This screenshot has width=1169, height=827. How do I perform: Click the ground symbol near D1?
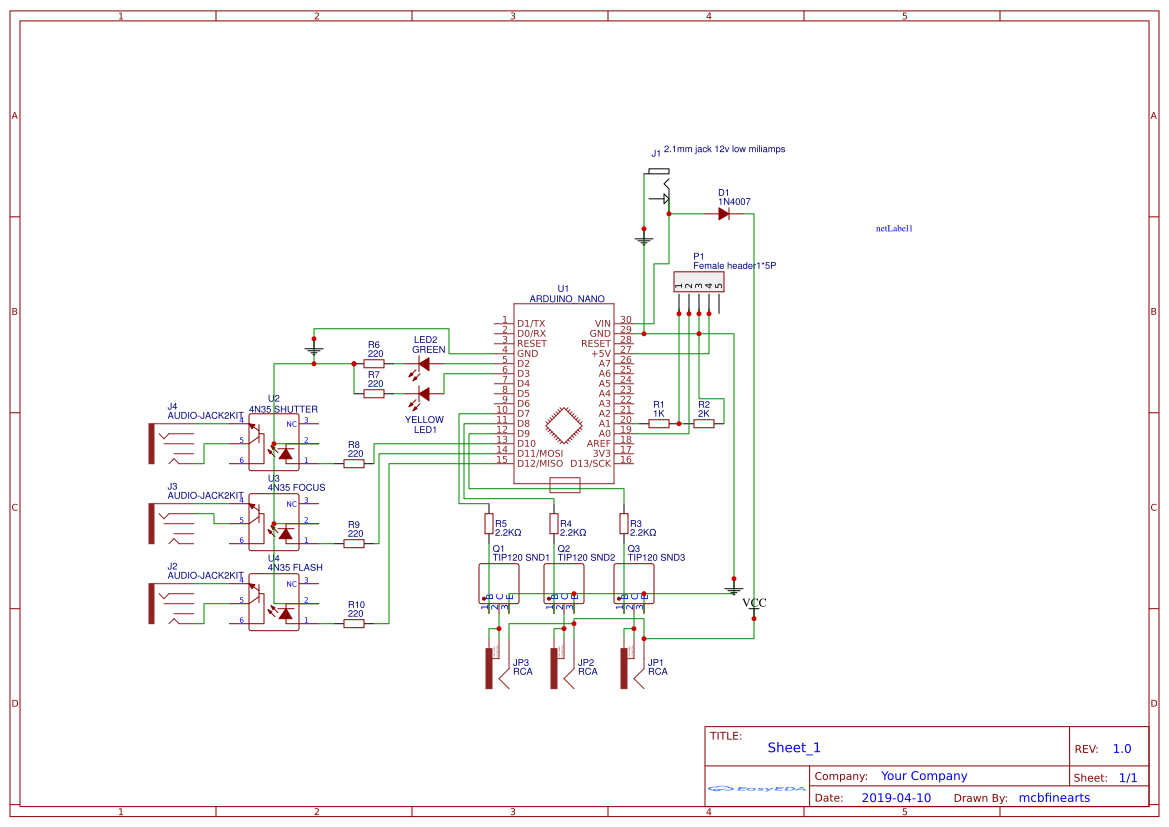645,237
